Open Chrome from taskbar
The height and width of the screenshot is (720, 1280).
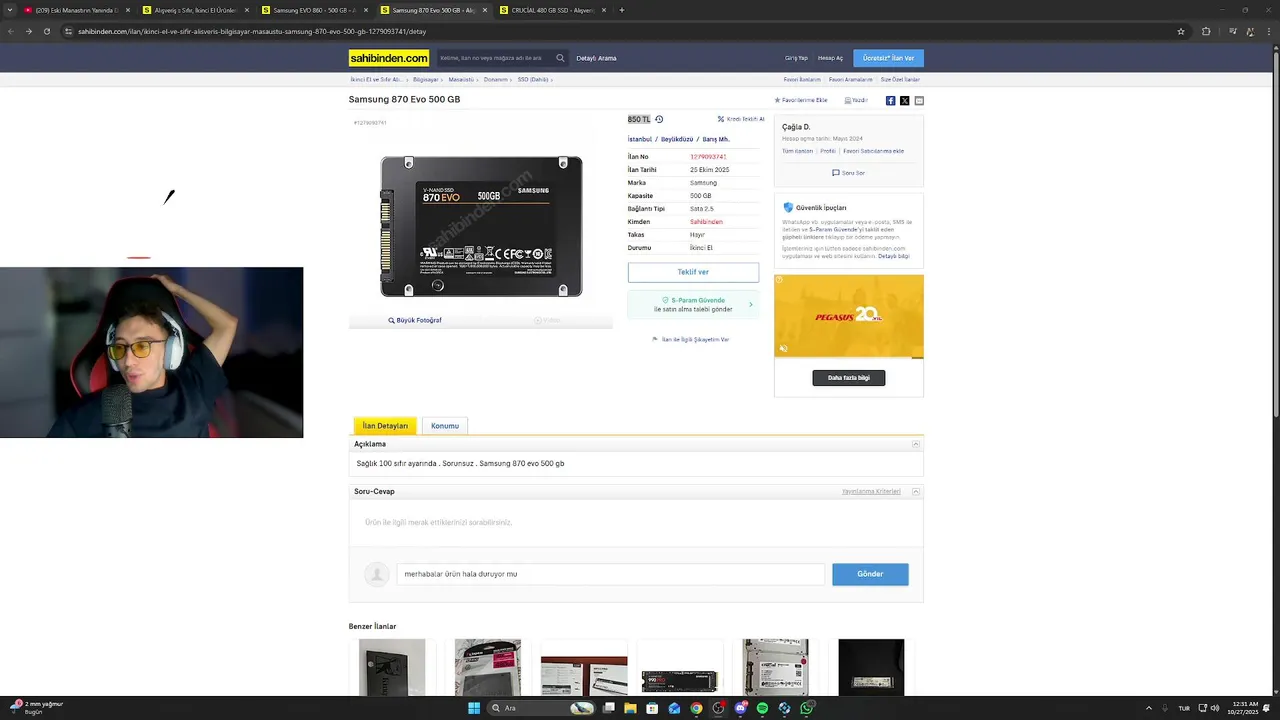696,708
